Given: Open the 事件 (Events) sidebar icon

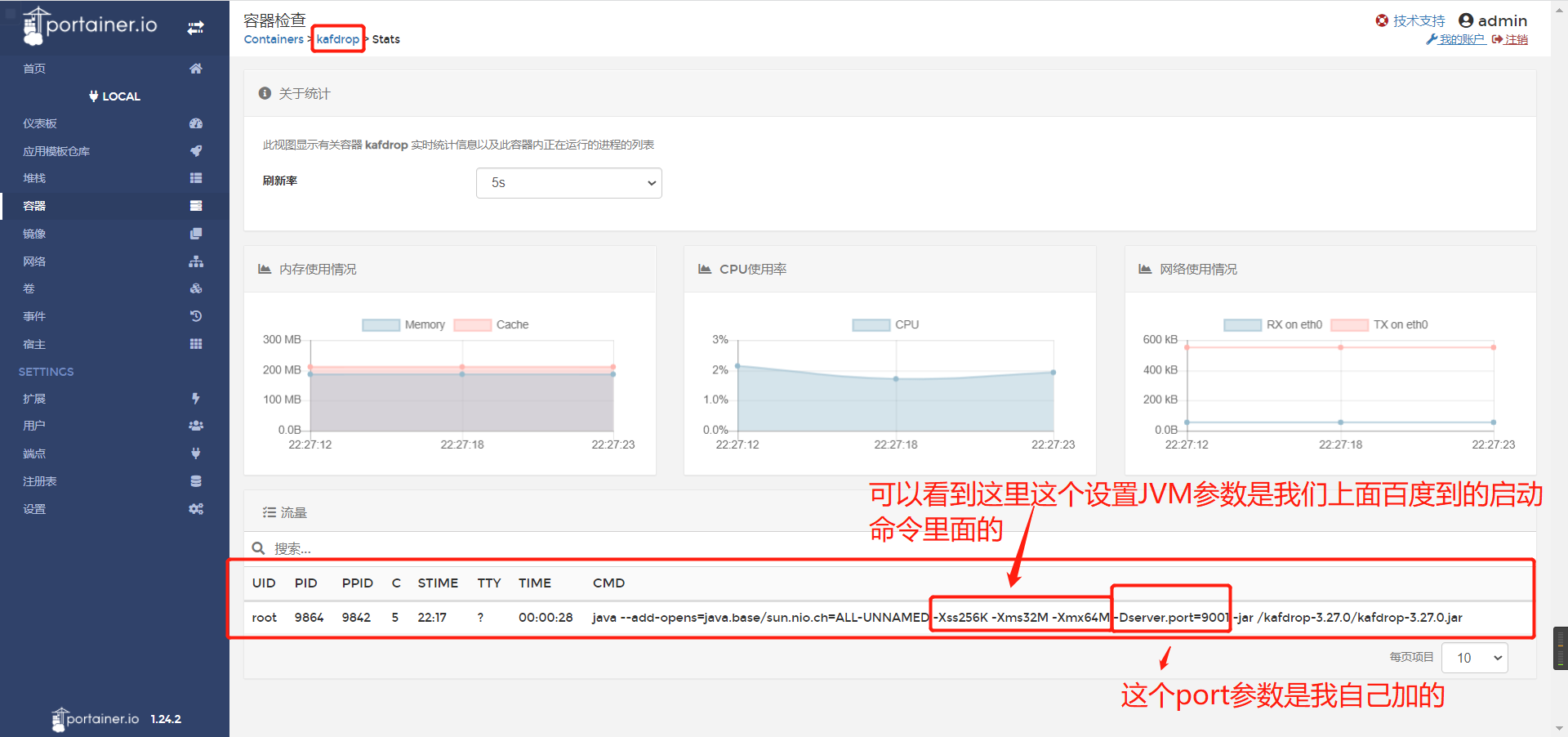Looking at the screenshot, I should (195, 315).
